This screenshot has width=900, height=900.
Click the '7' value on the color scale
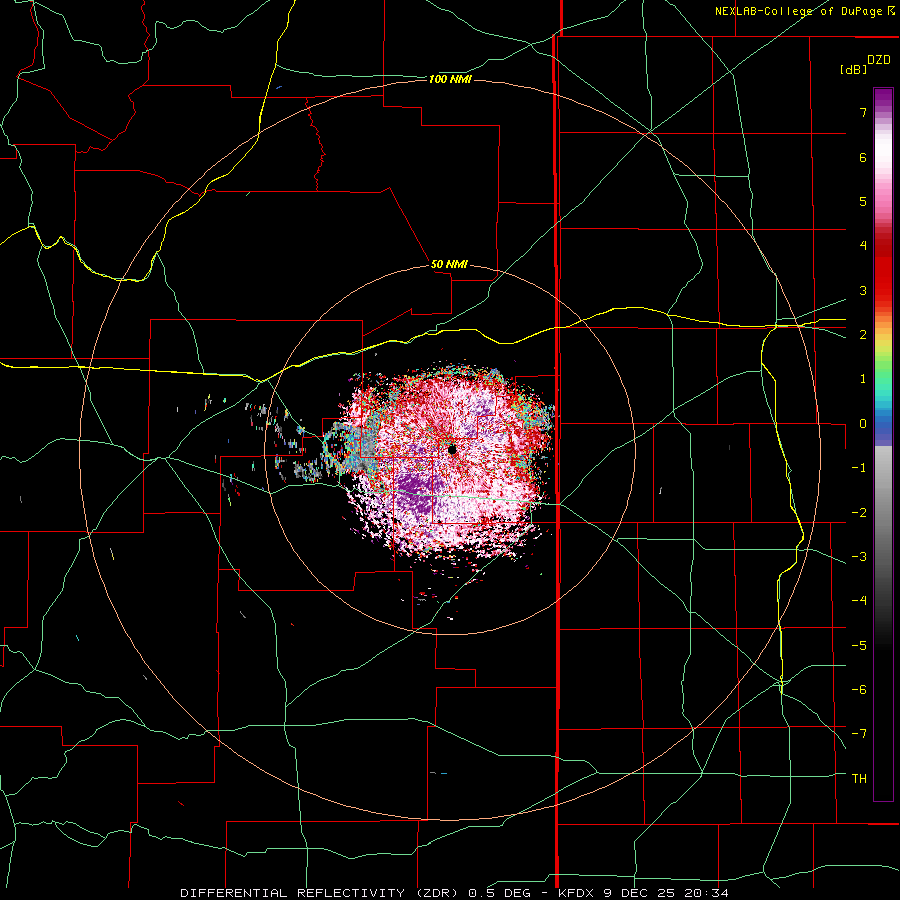click(x=863, y=112)
